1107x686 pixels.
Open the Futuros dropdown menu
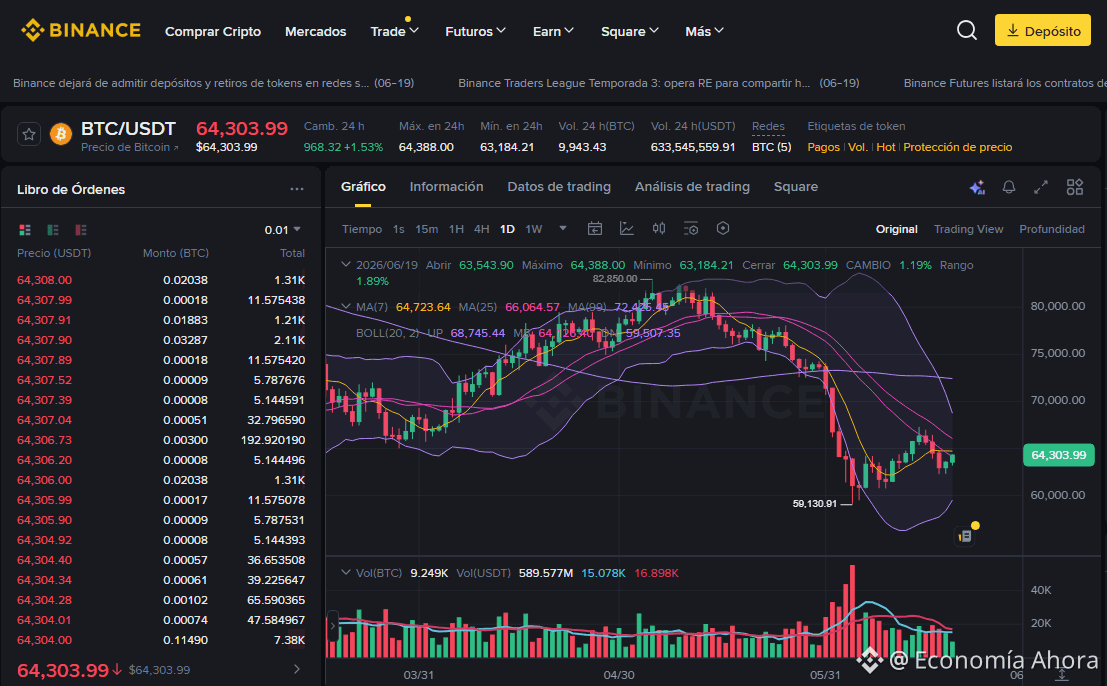click(475, 31)
